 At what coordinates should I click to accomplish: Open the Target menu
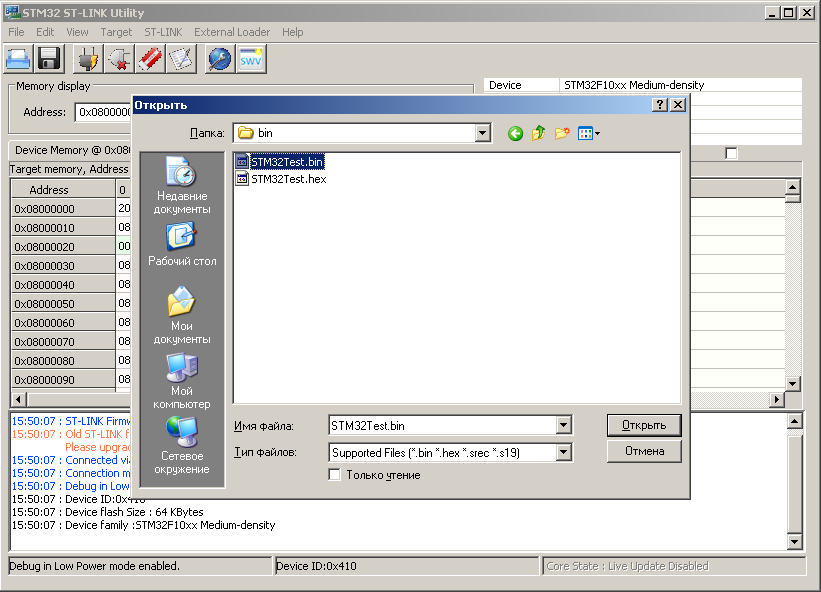[116, 32]
